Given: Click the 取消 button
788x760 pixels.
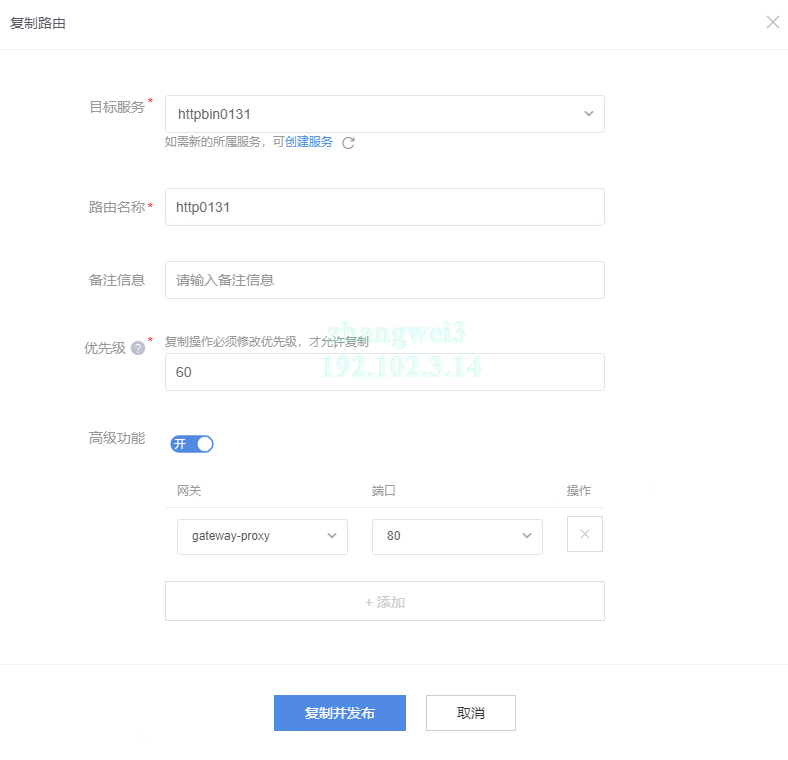Looking at the screenshot, I should coord(470,713).
